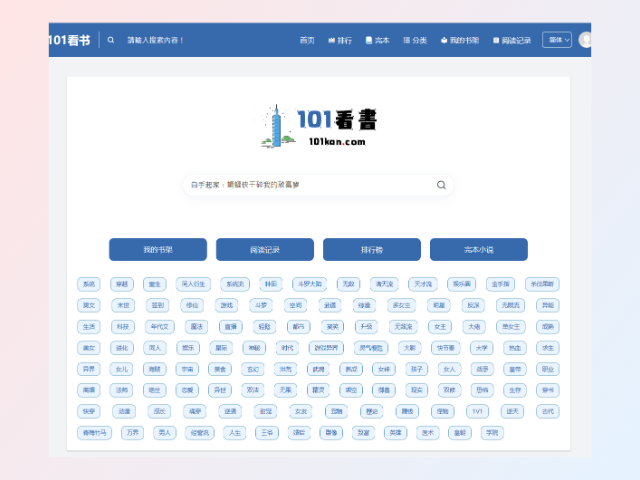
Task: Open 阅读记录 in the navigation bar
Action: coord(512,40)
